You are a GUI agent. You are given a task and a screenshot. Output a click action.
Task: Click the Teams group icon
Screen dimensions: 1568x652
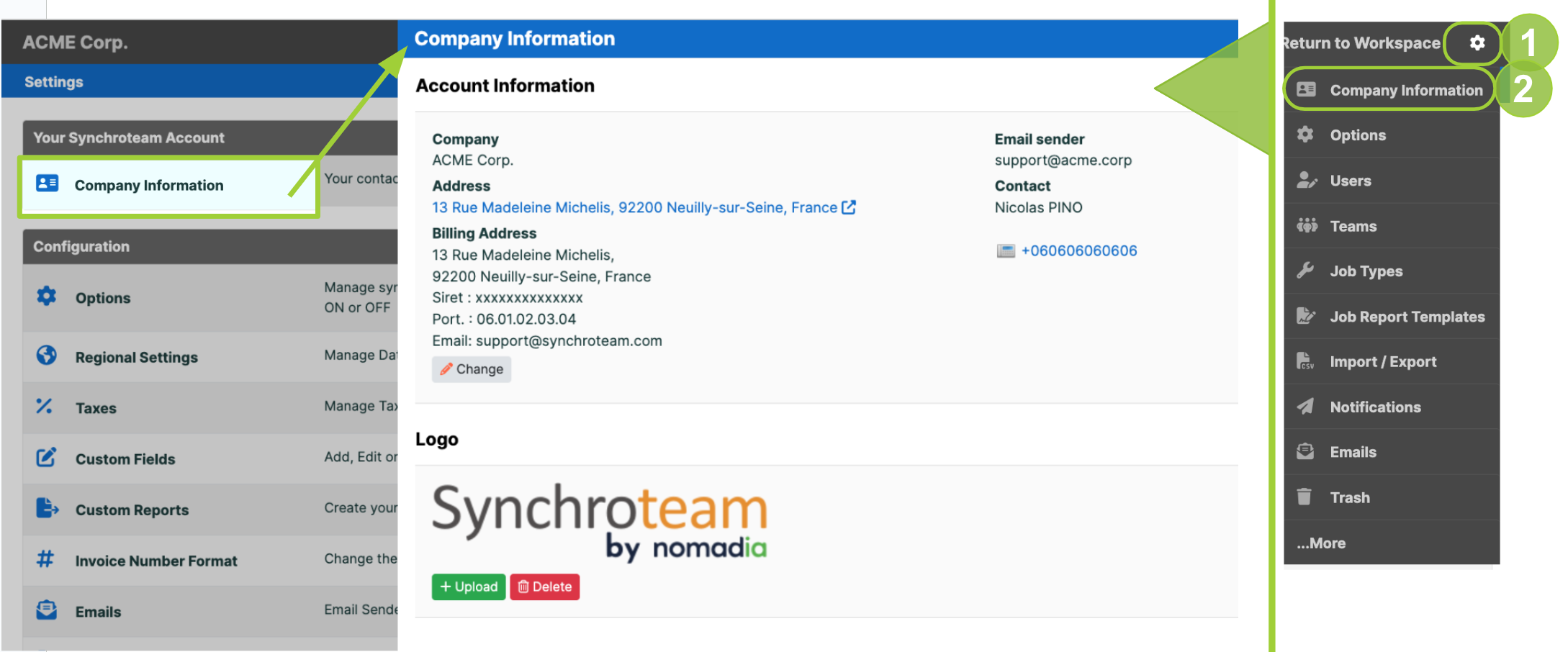click(1307, 225)
